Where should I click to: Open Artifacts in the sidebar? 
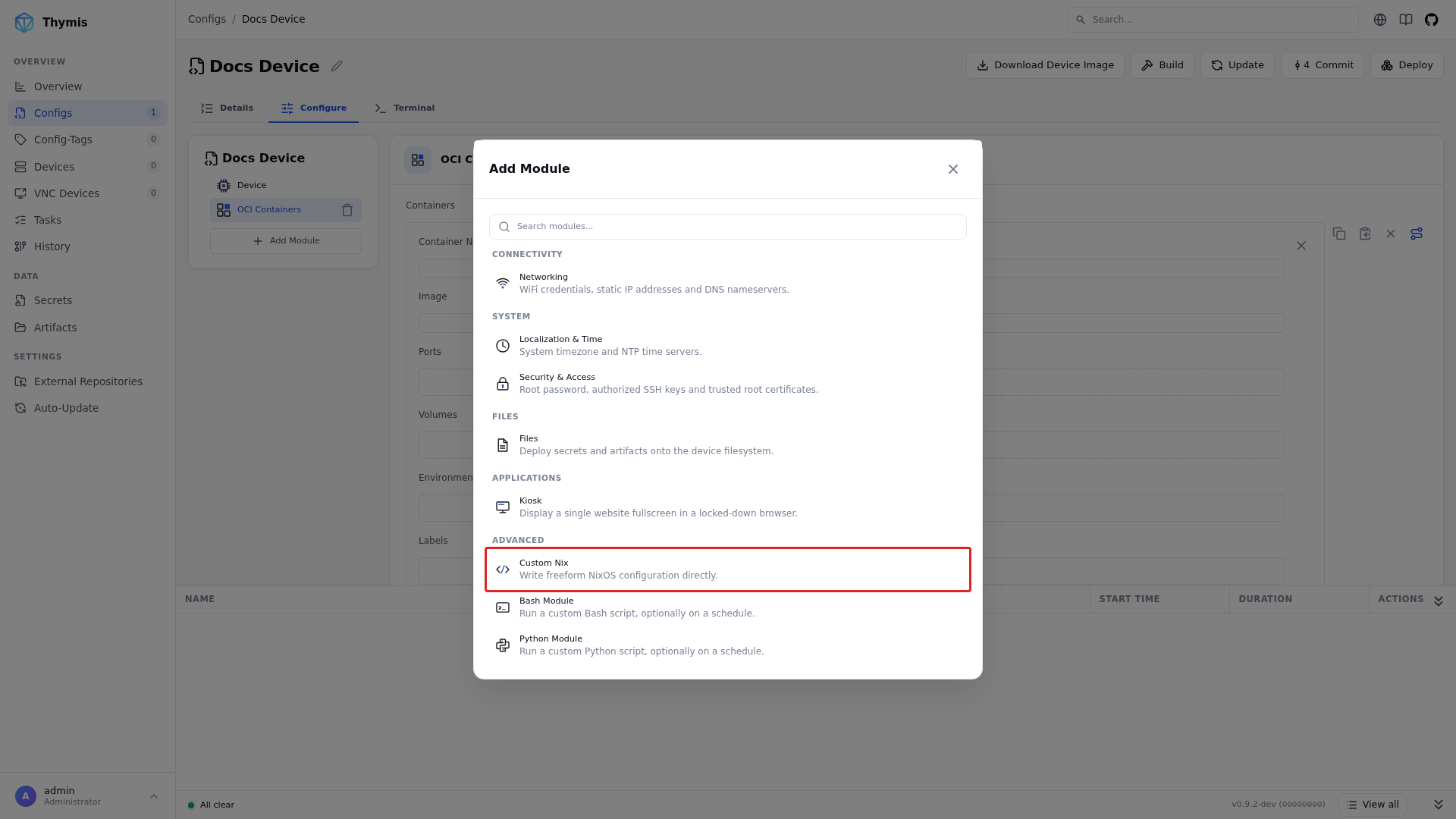click(87, 328)
